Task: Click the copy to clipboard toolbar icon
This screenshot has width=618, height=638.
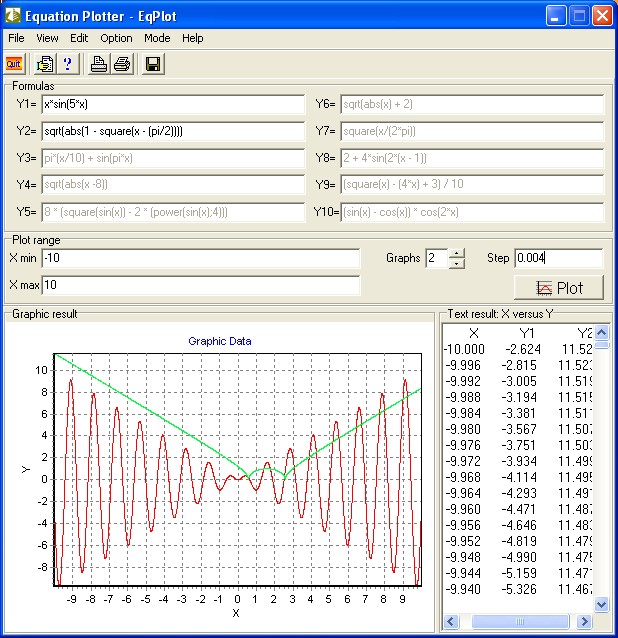Action: pyautogui.click(x=45, y=64)
